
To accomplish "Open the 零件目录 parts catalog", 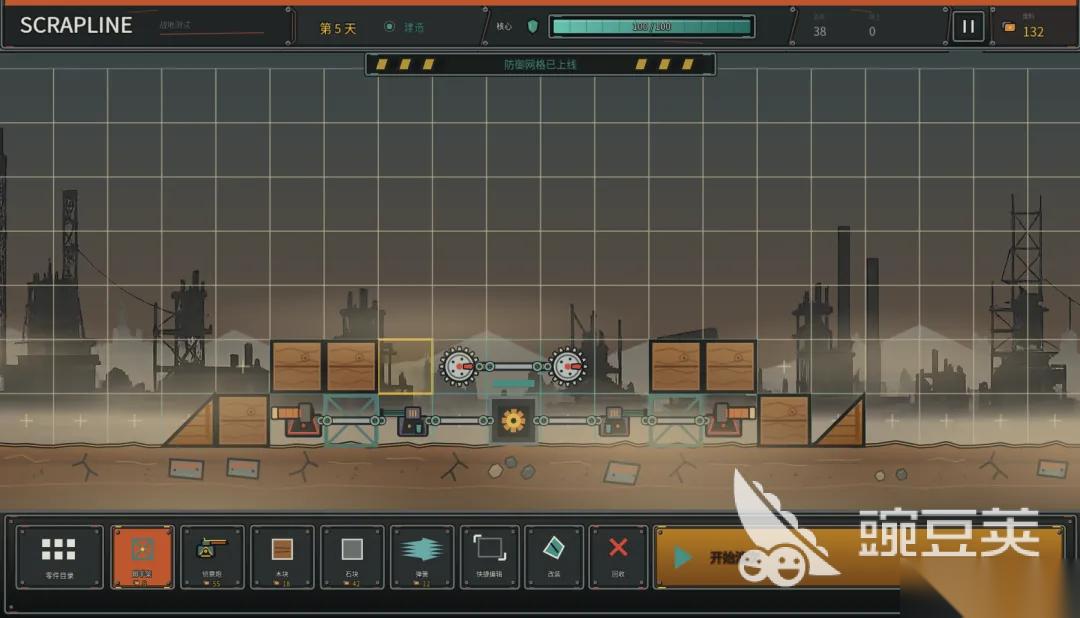I will tap(60, 557).
